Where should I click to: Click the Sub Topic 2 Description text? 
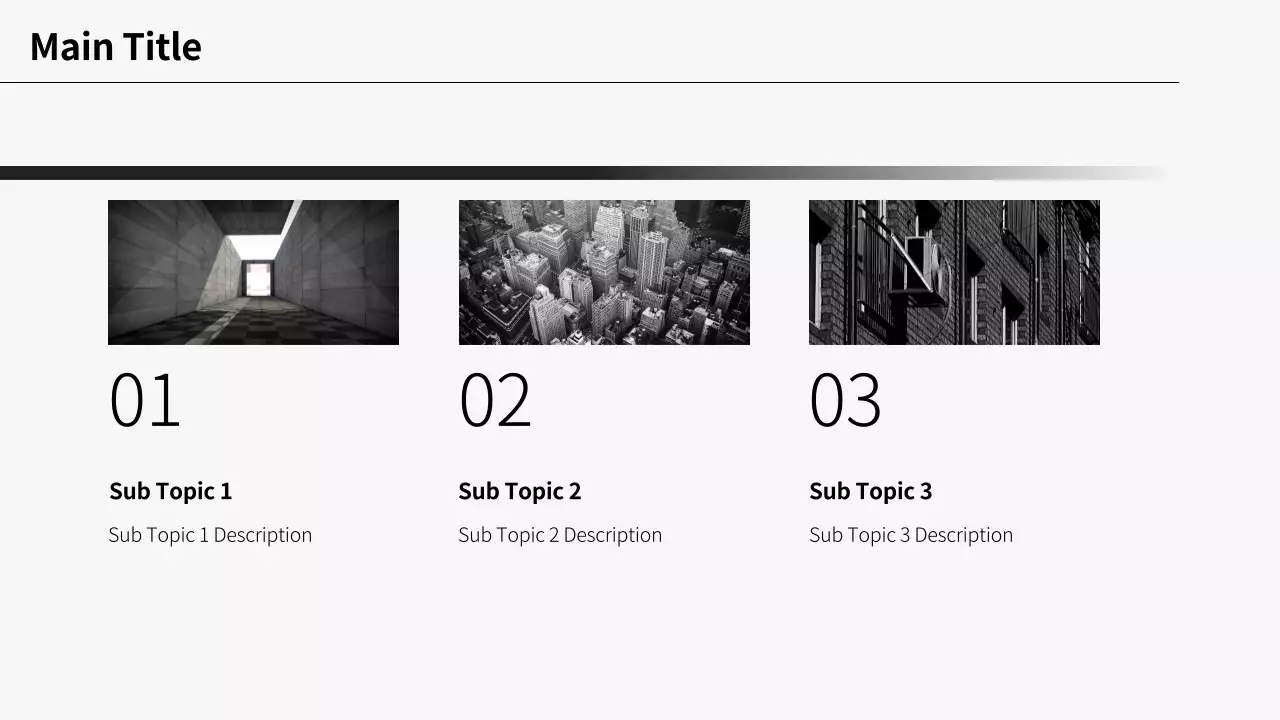[560, 535]
